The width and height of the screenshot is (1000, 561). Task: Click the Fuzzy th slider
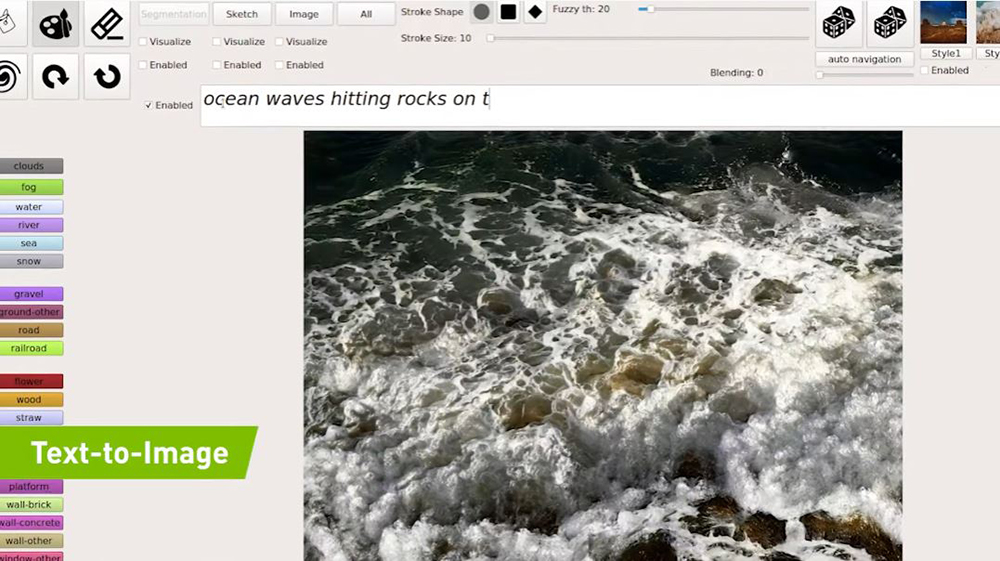pos(723,9)
